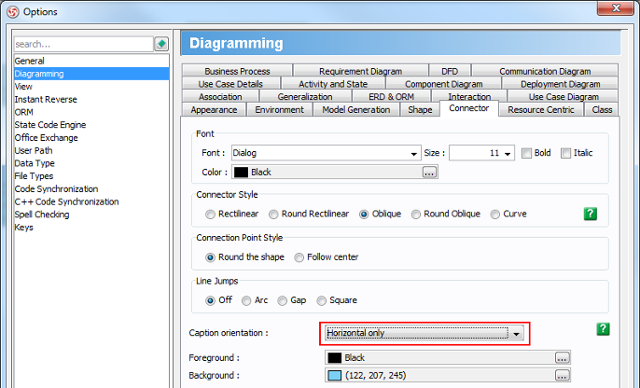
Task: Set Line Jumps to Gap
Action: [282, 301]
